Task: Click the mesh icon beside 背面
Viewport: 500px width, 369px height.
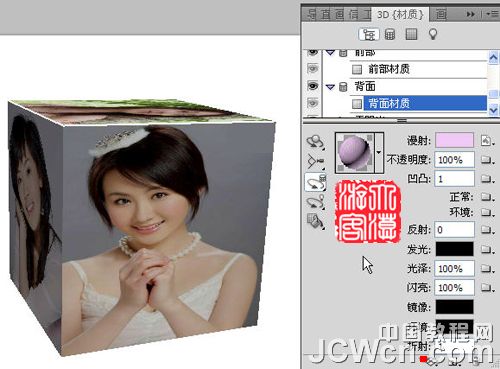Action: pyautogui.click(x=343, y=87)
